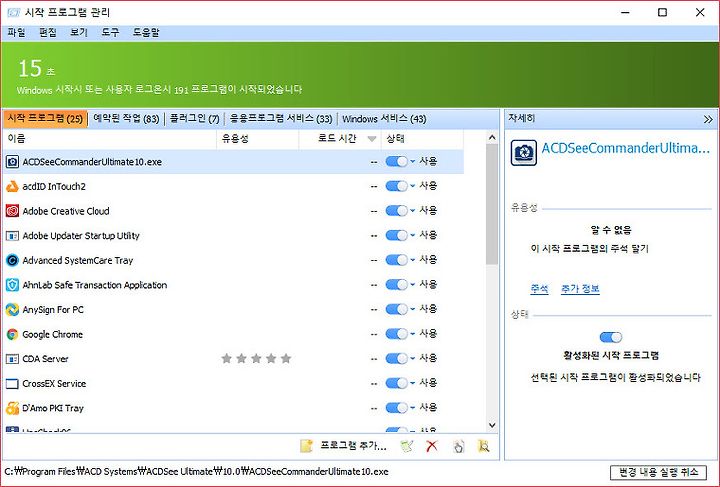Click the CrossEX Service icon
720x487 pixels.
tap(12, 383)
